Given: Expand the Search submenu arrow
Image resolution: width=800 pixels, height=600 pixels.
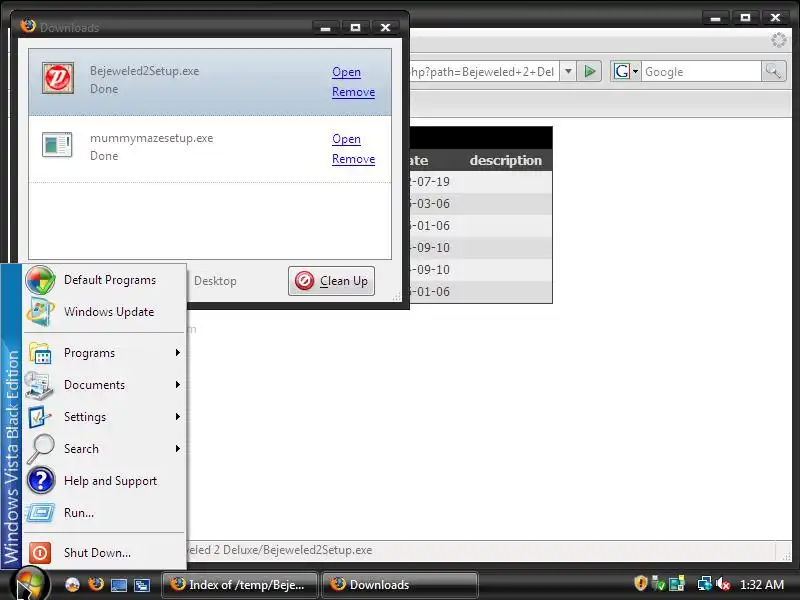Looking at the screenshot, I should coord(178,448).
